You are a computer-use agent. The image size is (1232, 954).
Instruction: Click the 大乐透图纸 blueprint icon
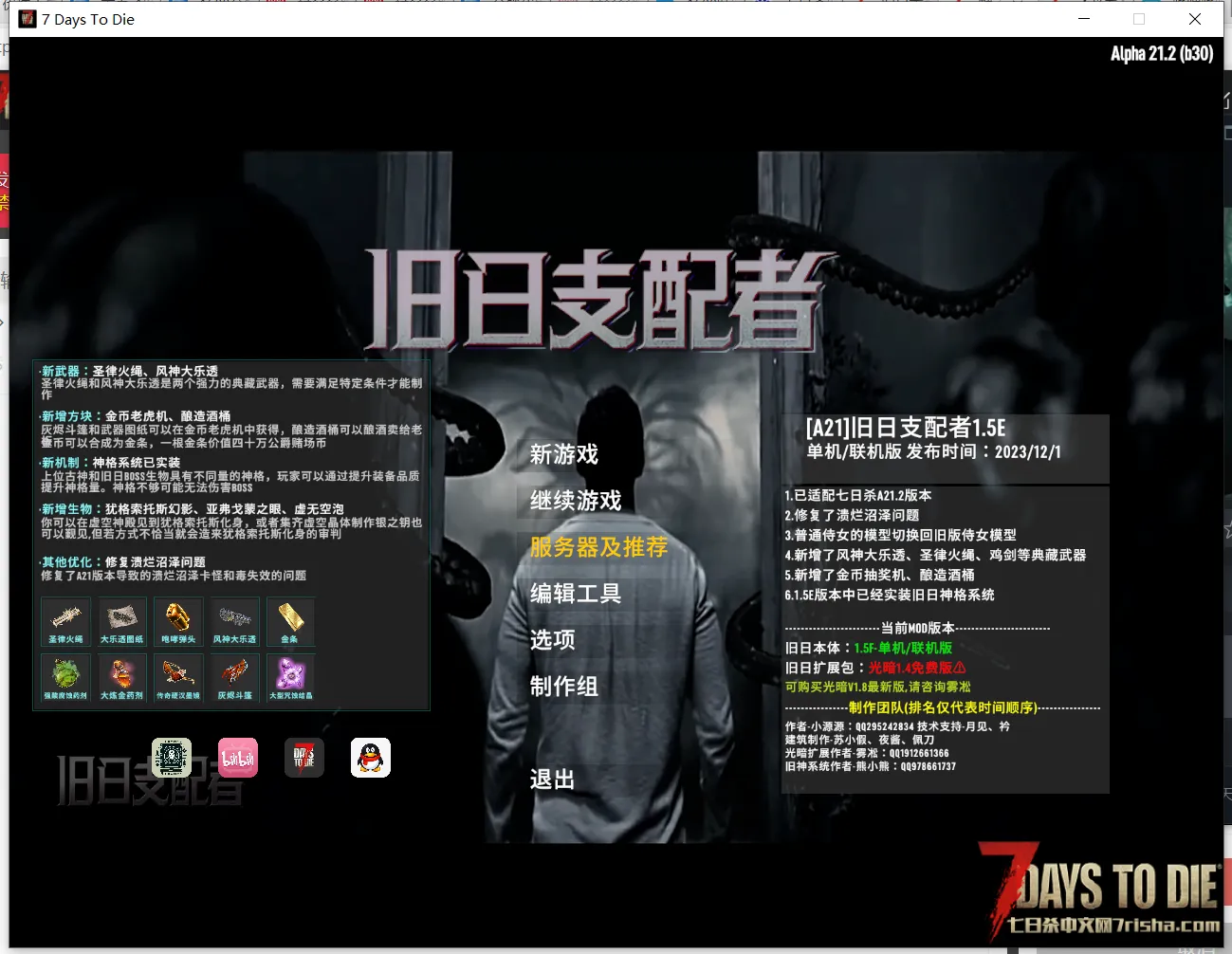[122, 622]
